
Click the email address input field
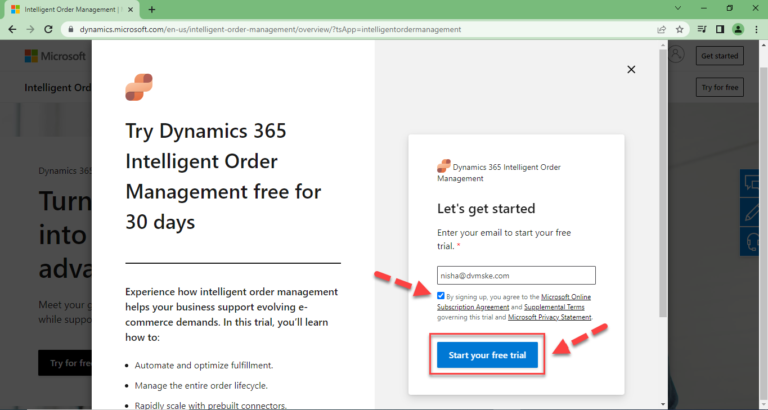point(516,275)
